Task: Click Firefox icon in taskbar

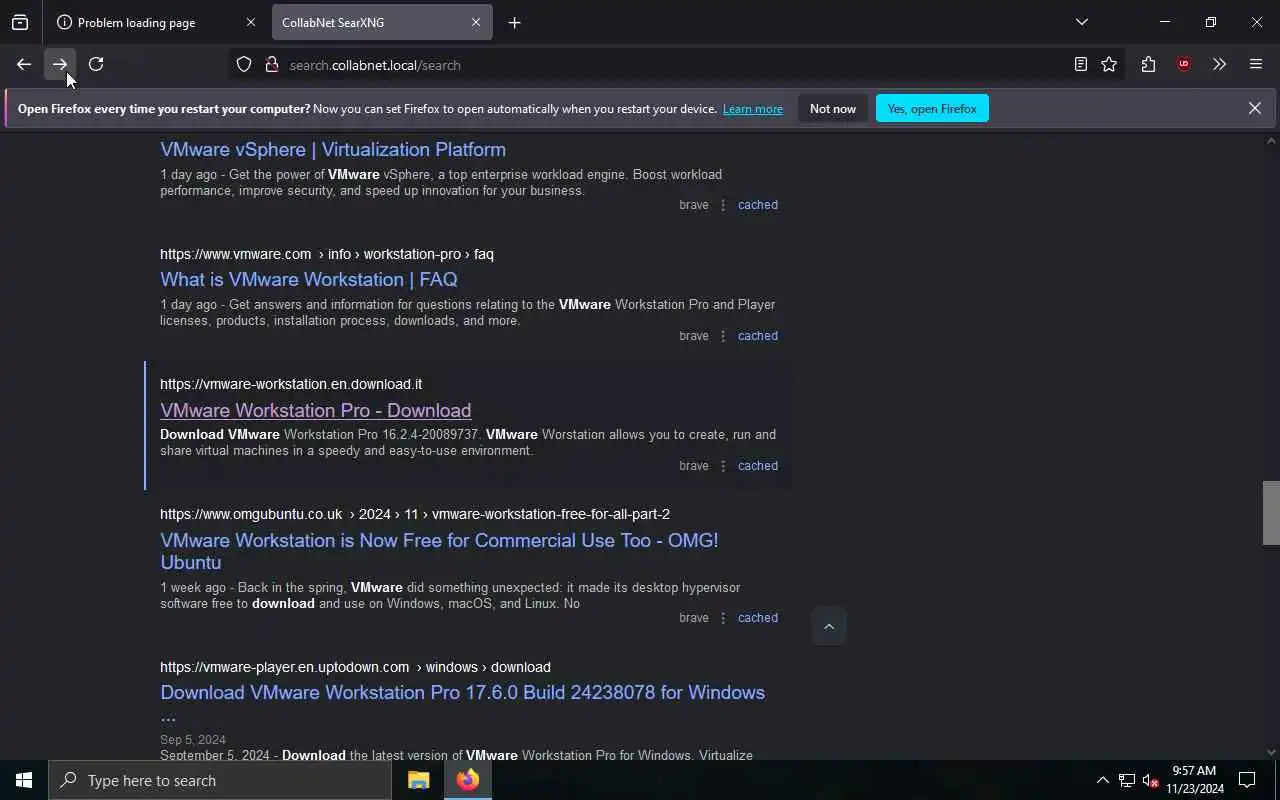Action: pos(468,780)
